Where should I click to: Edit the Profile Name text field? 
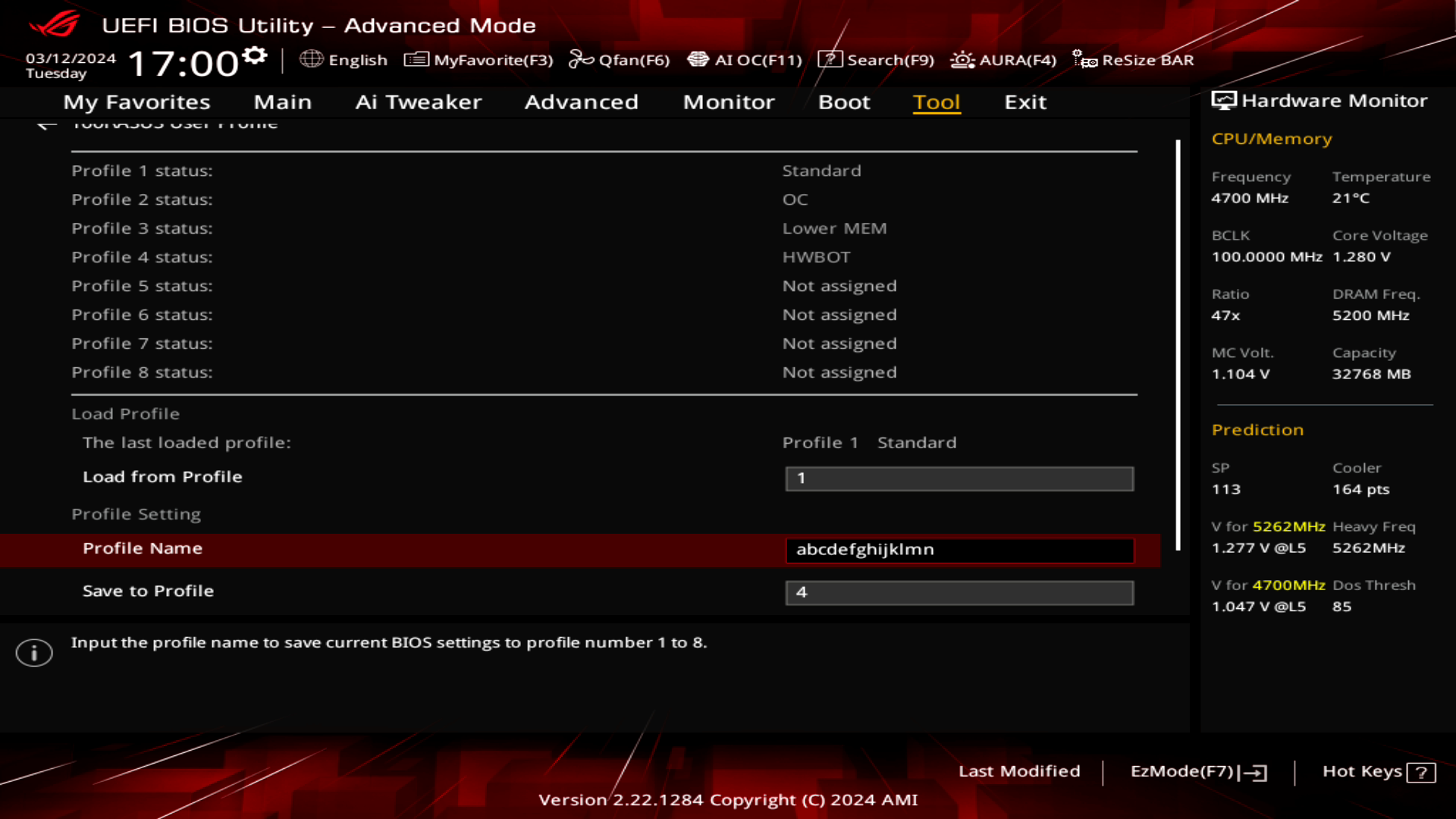[959, 550]
